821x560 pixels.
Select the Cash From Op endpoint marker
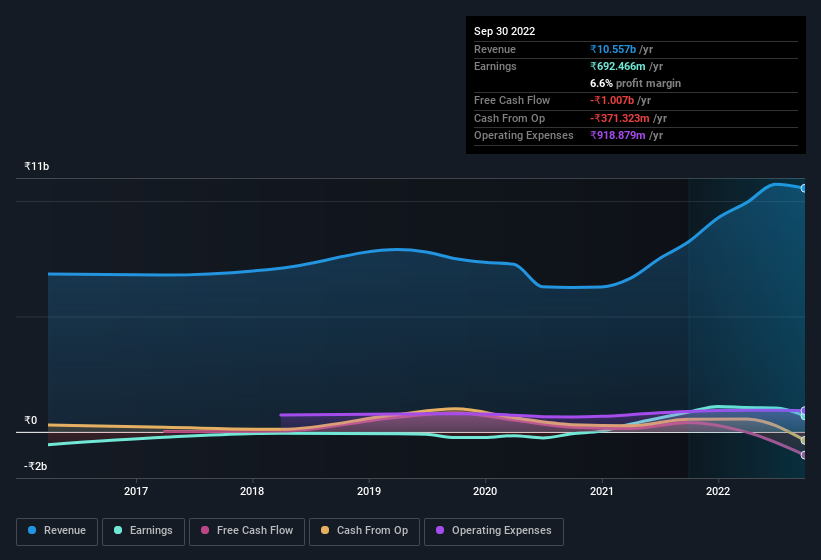tap(804, 441)
